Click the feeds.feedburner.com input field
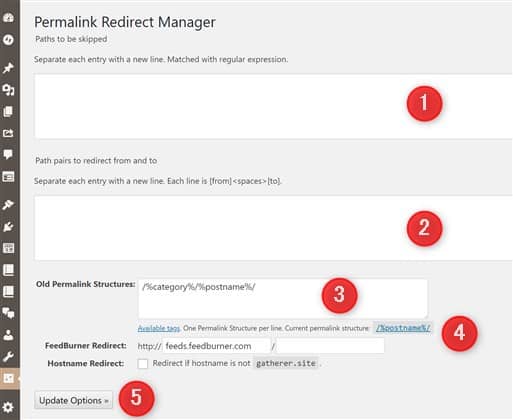513x420 pixels. (216, 346)
